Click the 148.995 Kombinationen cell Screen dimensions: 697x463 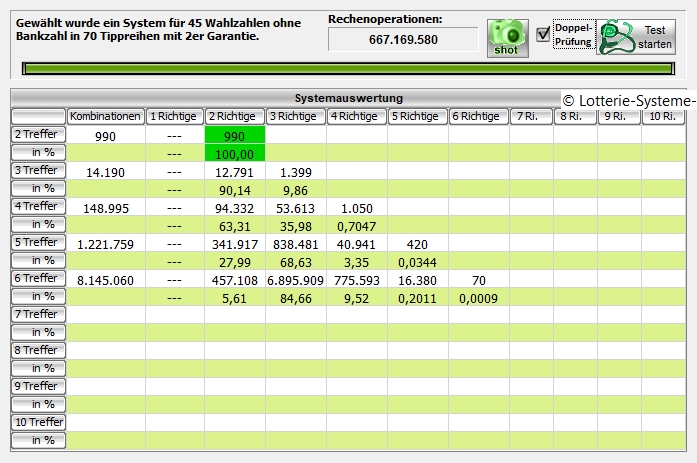106,208
